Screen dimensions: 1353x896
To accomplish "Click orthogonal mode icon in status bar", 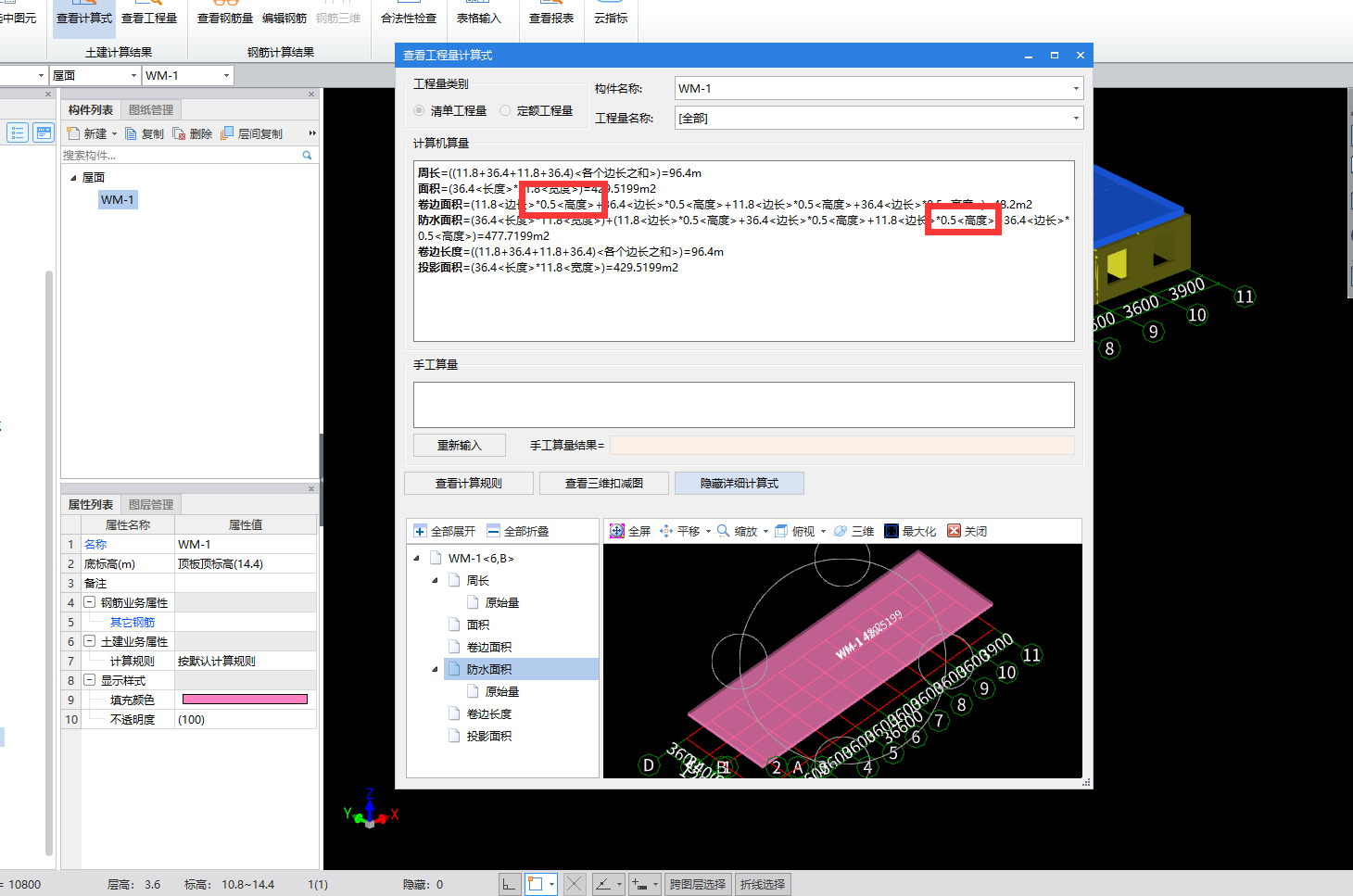I will point(509,884).
